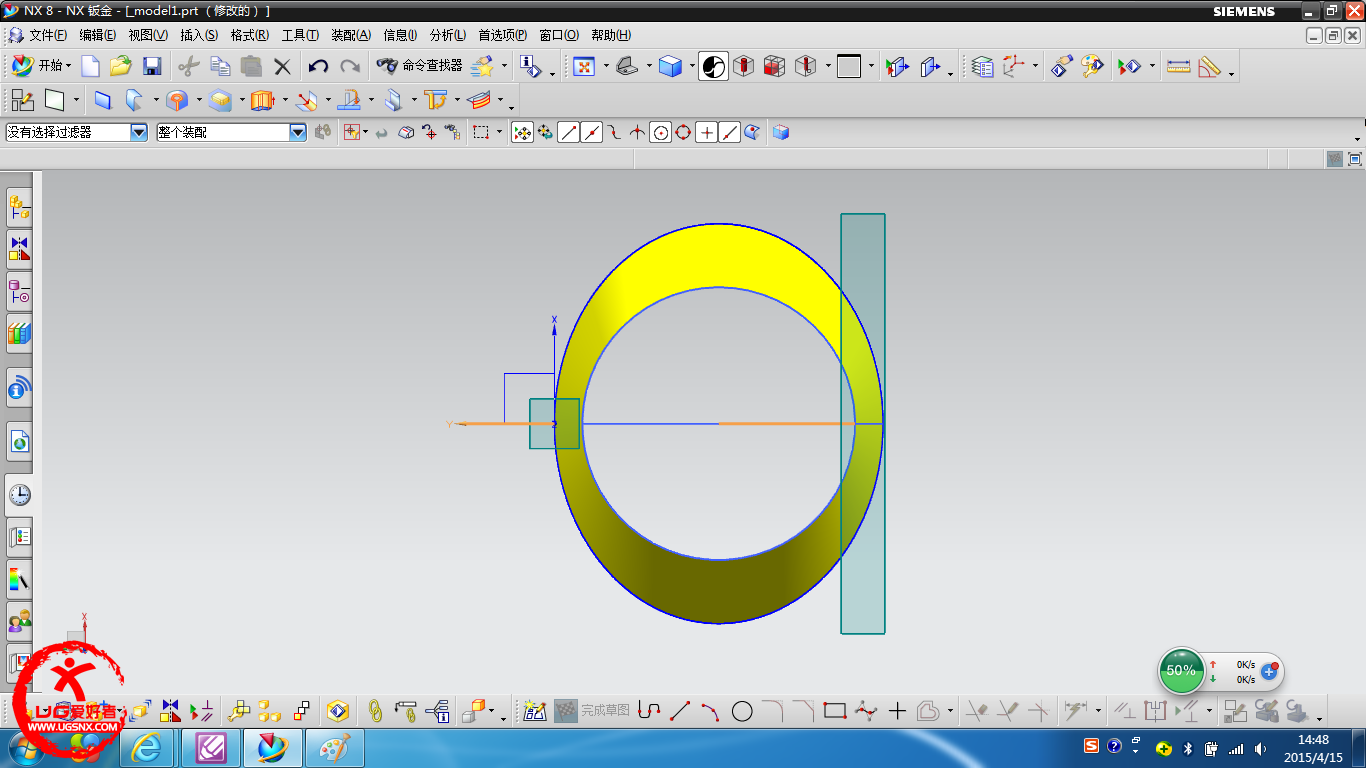The width and height of the screenshot is (1366, 768).
Task: Click the 命令查找器 Command Finder button
Action: [420, 66]
